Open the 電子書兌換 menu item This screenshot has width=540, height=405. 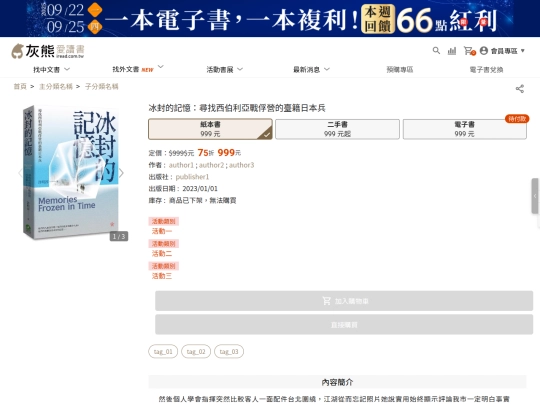pyautogui.click(x=486, y=70)
